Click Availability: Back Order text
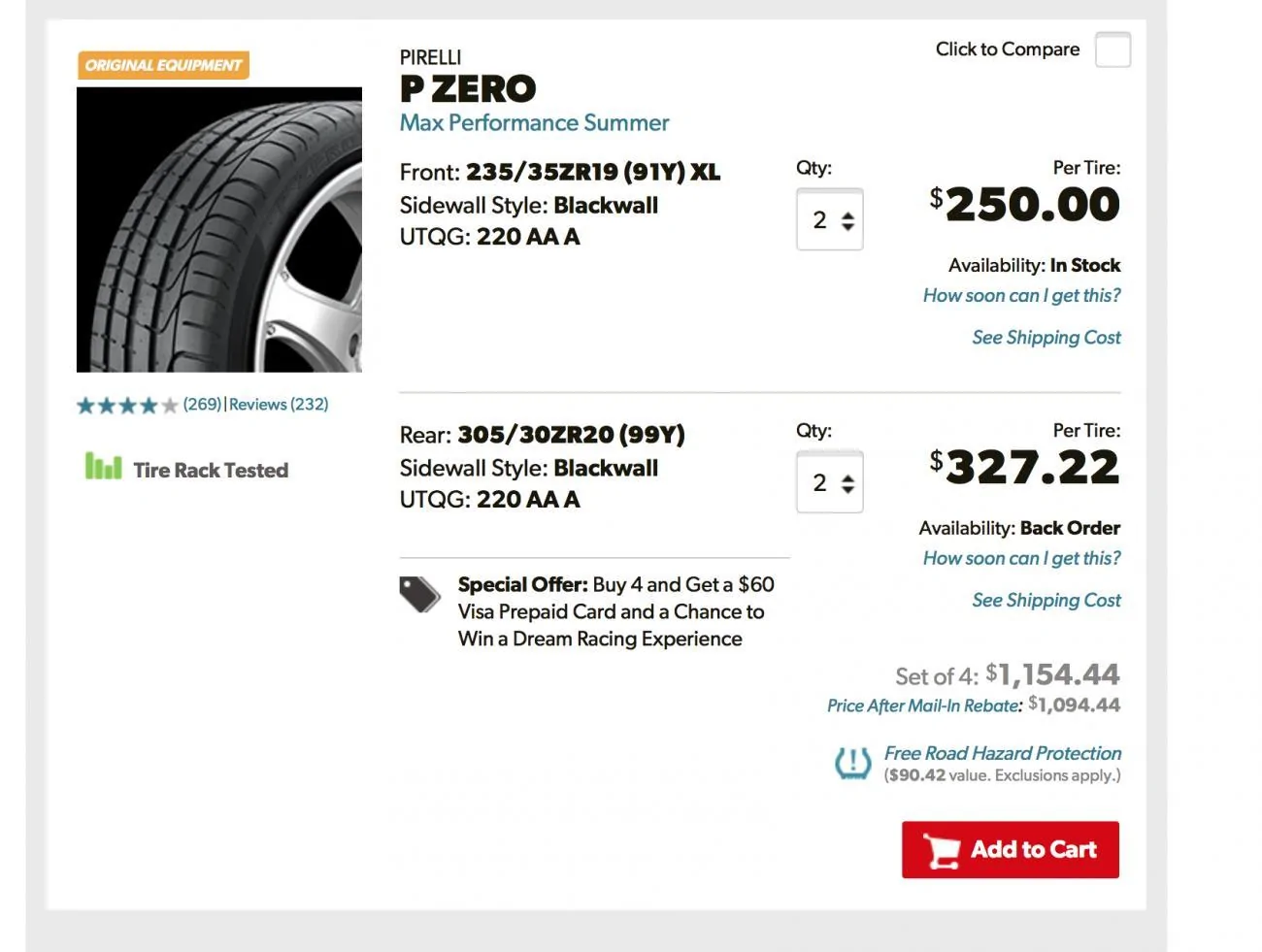 (1019, 529)
